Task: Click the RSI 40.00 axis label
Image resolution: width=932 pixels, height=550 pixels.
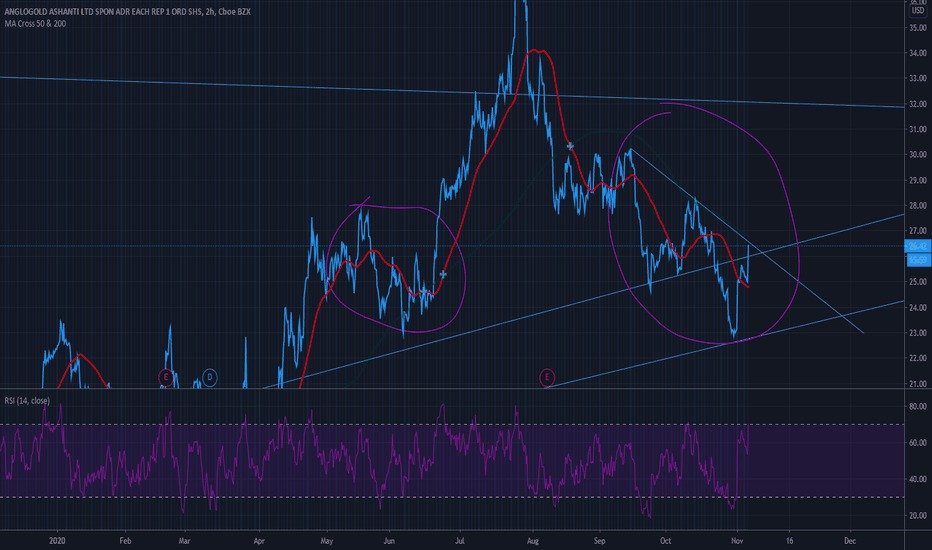Action: coord(918,479)
